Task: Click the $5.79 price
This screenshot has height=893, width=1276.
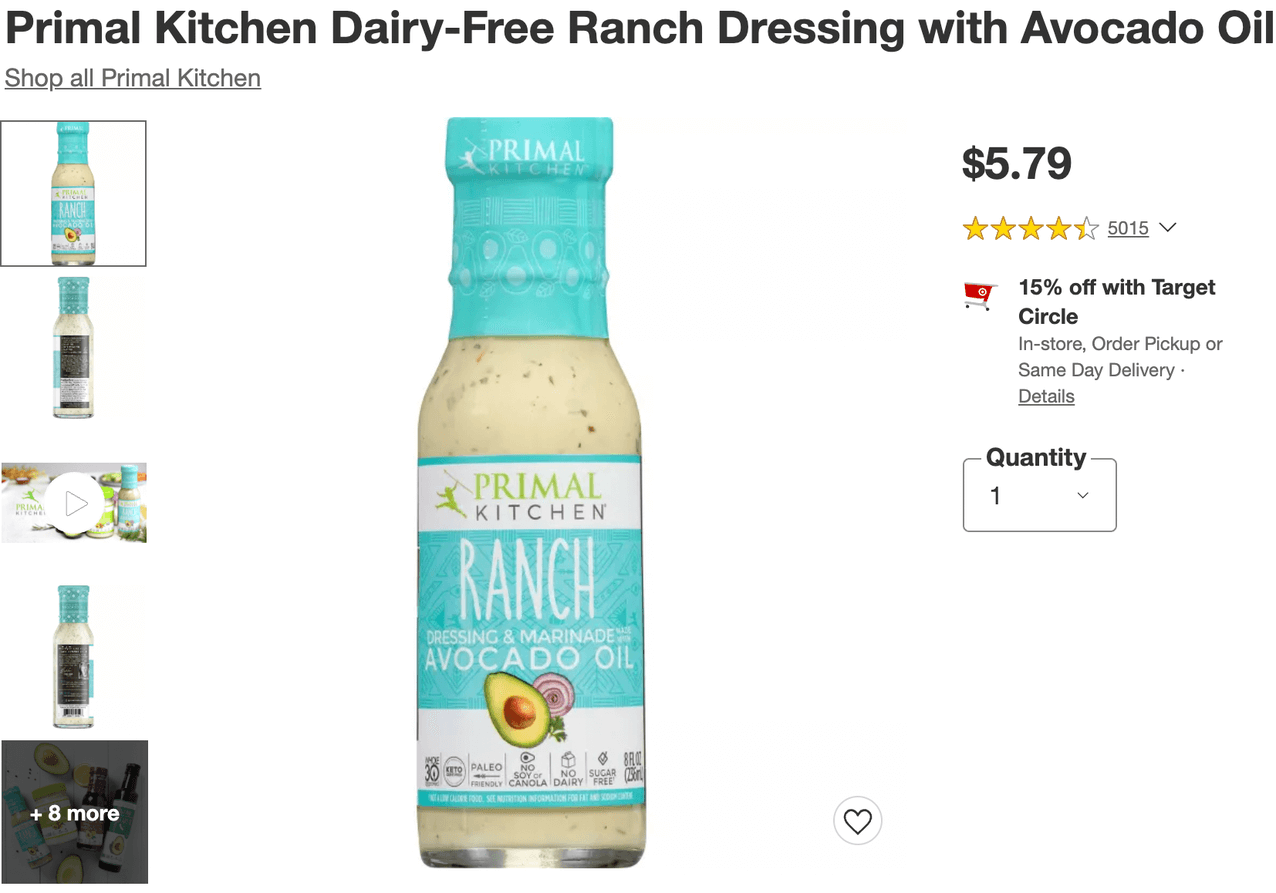Action: pos(1016,164)
